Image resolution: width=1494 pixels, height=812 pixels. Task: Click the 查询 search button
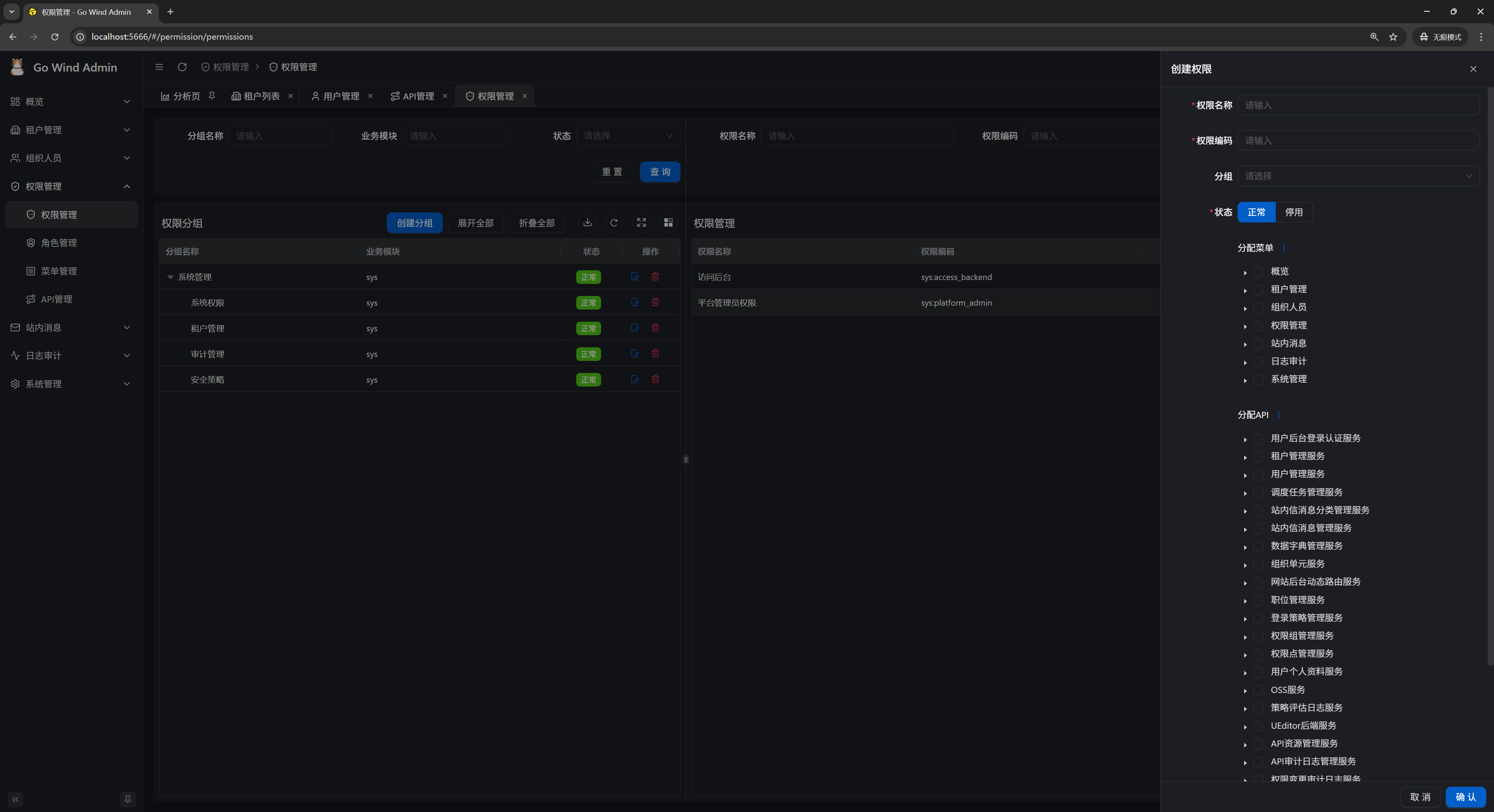coord(660,171)
